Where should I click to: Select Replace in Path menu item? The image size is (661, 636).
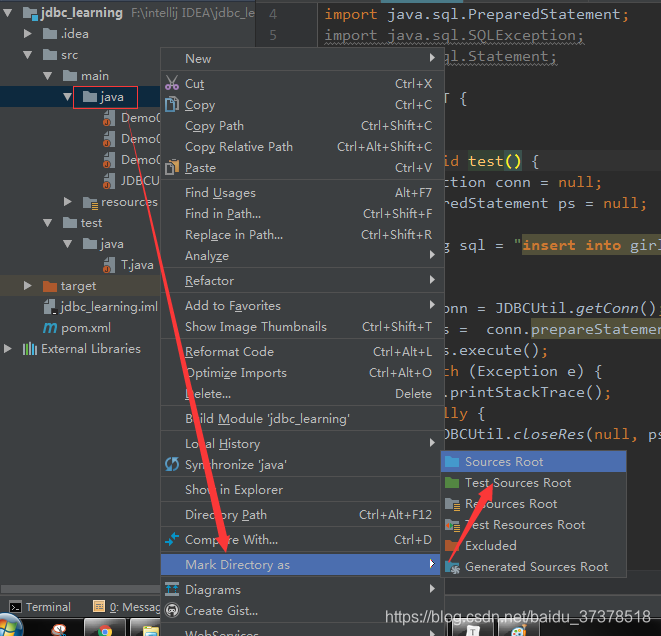click(302, 234)
